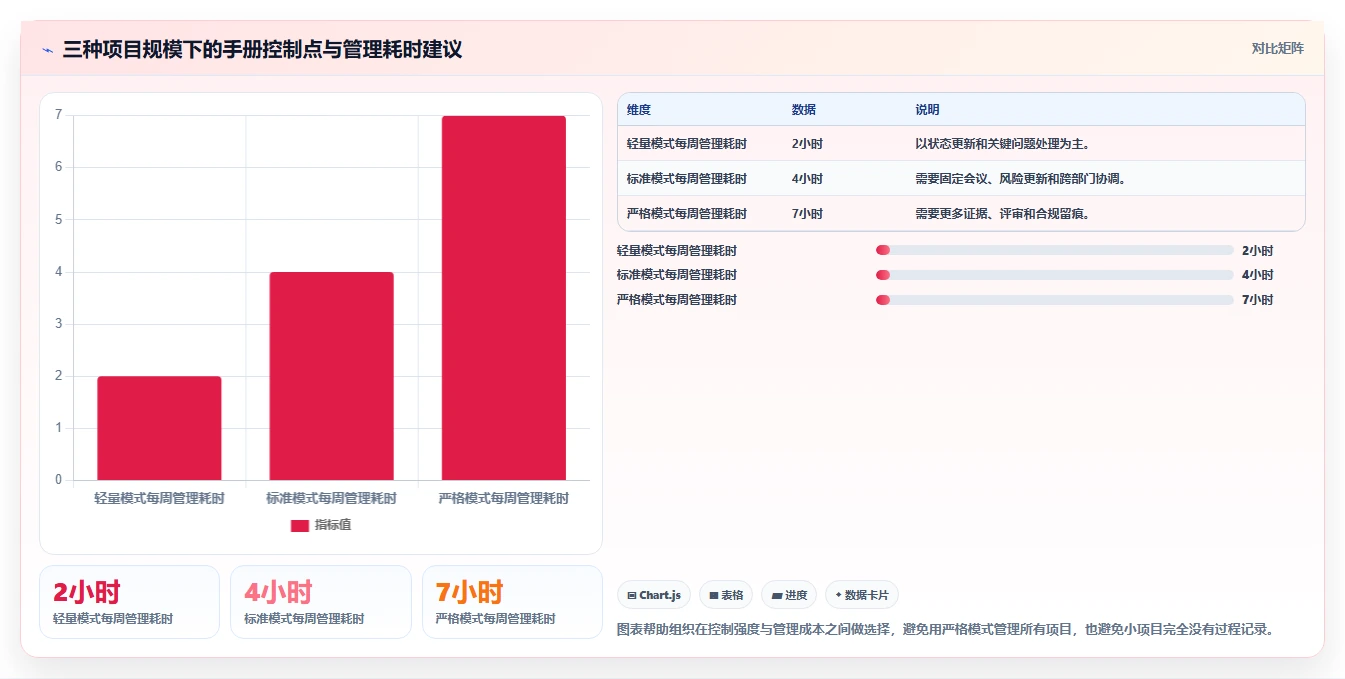Click the icon inside the 进度 chip
Image resolution: width=1345 pixels, height=679 pixels.
tap(777, 596)
